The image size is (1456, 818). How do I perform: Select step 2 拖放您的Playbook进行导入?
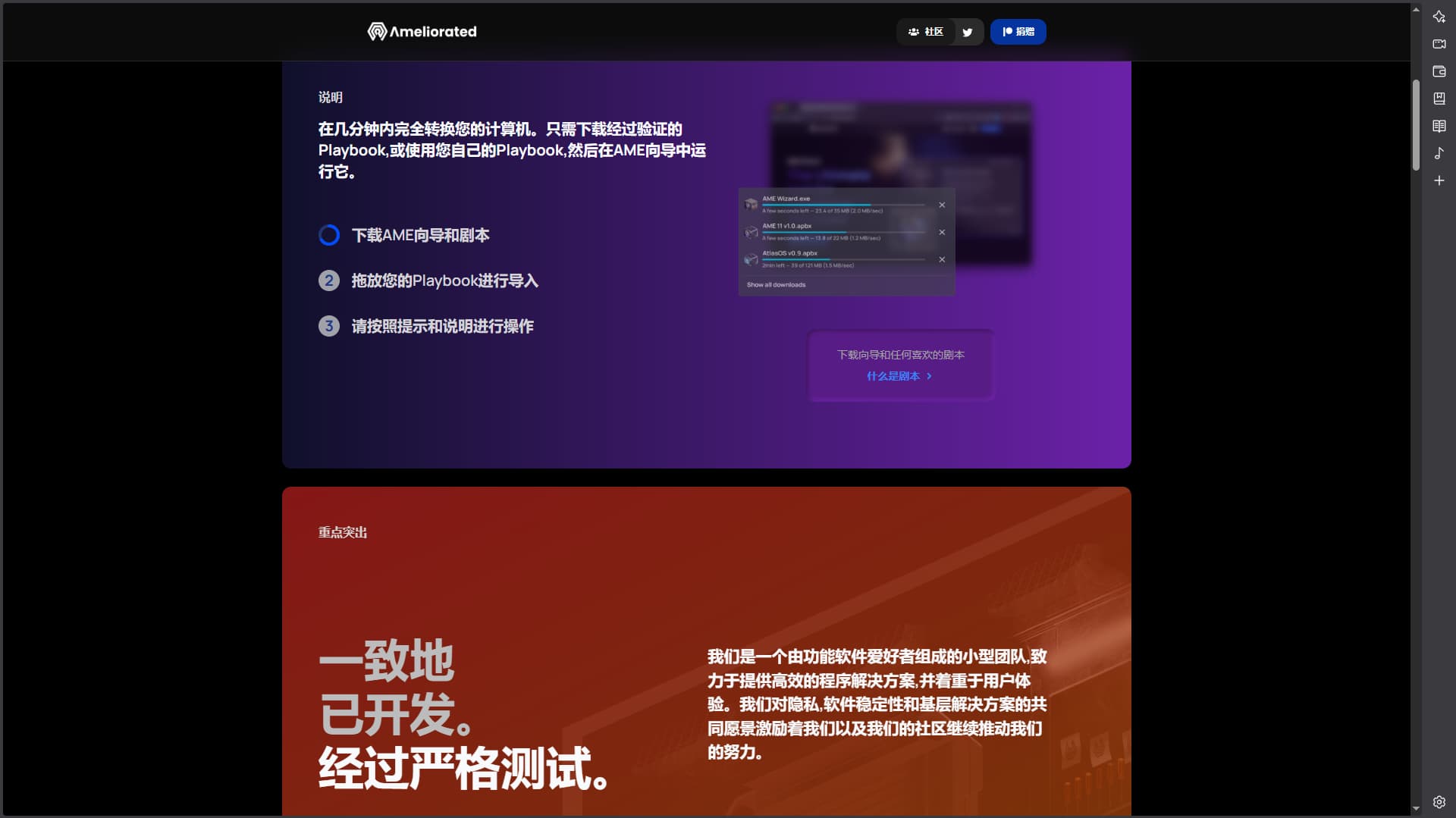point(428,281)
